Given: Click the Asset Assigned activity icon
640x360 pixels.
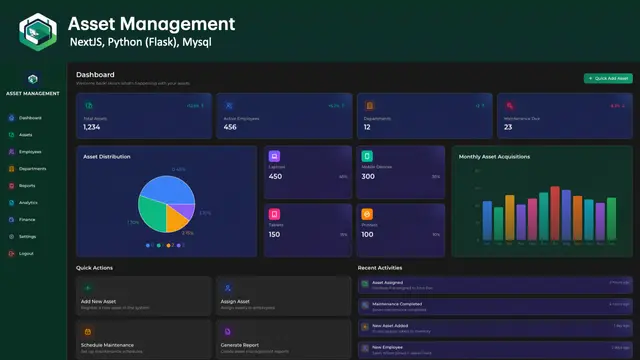Looking at the screenshot, I should tap(365, 284).
